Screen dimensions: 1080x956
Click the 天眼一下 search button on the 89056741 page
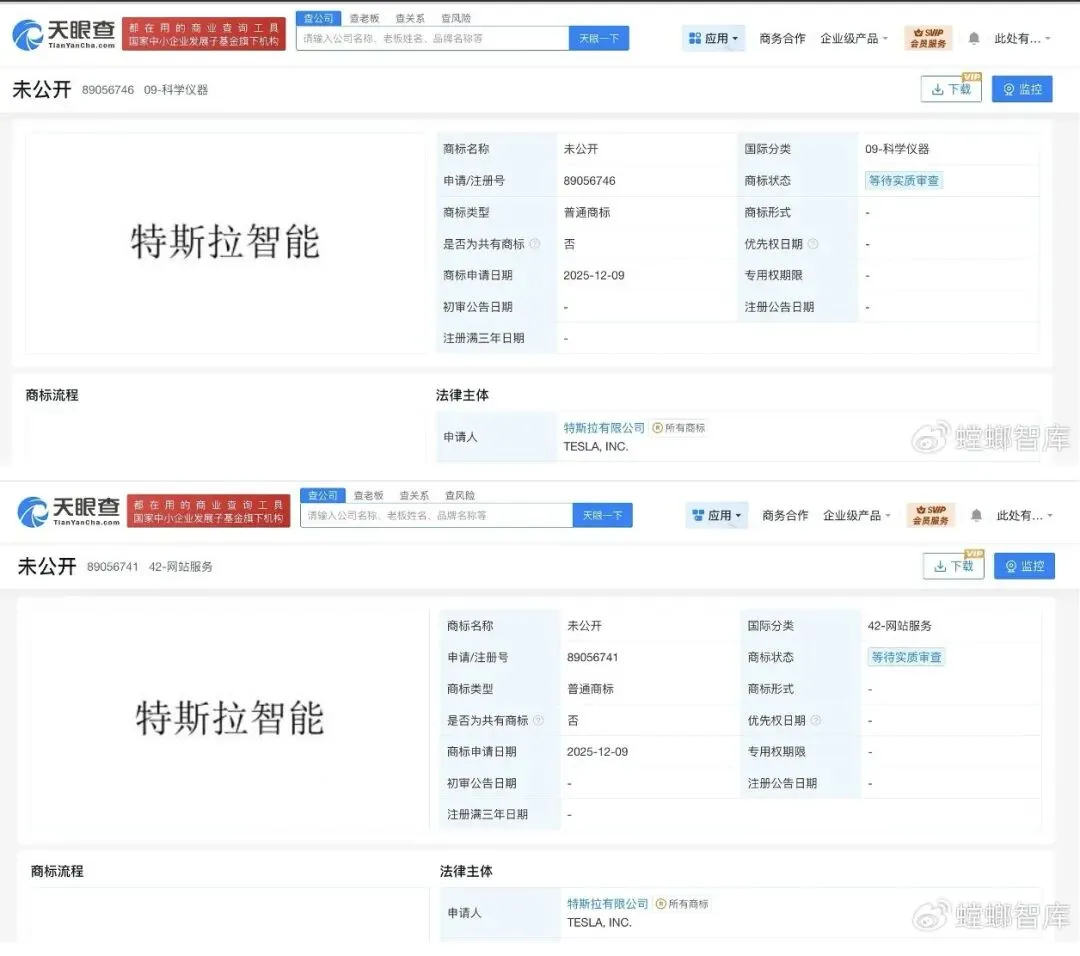tap(602, 515)
